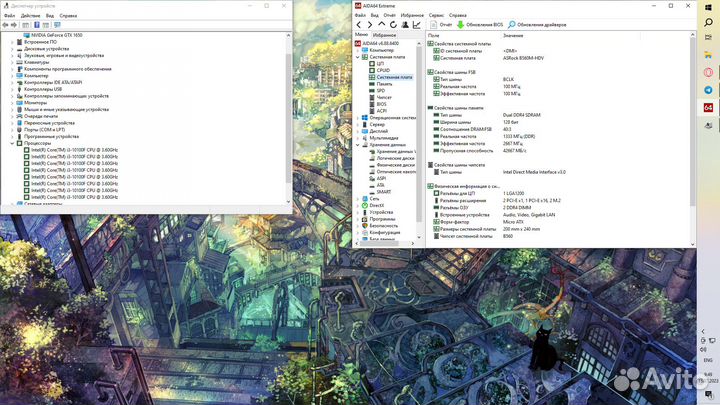Screen dimensions: 720x405
Task: Open Telegram from the taskbar
Action: click(x=708, y=90)
